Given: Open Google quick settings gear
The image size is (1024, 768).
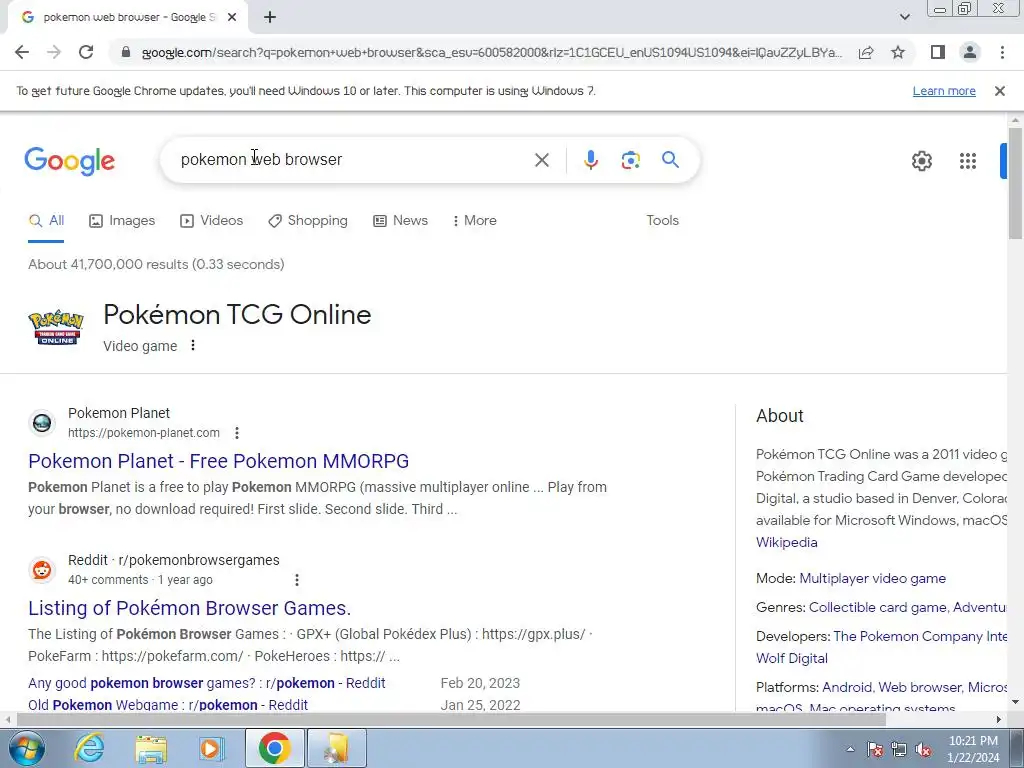Looking at the screenshot, I should pyautogui.click(x=921, y=161).
